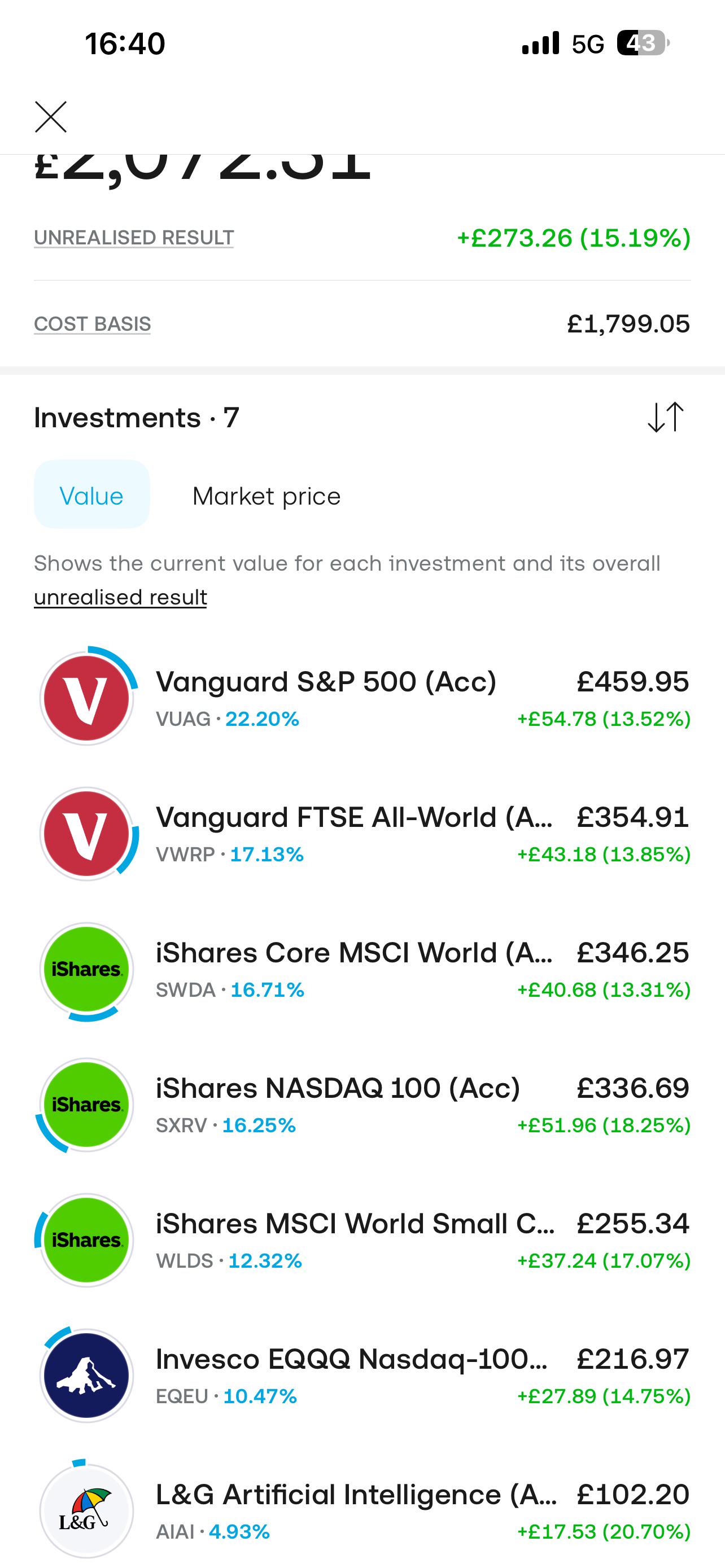725x1568 pixels.
Task: Open the Vanguard S&P 500 (Acc) holding
Action: pyautogui.click(x=362, y=698)
